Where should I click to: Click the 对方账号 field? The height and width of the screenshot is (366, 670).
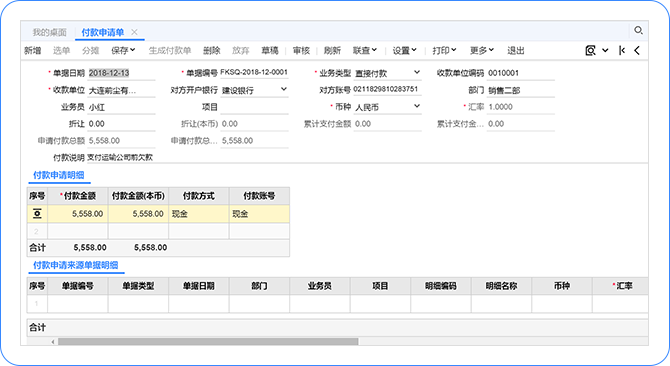388,90
